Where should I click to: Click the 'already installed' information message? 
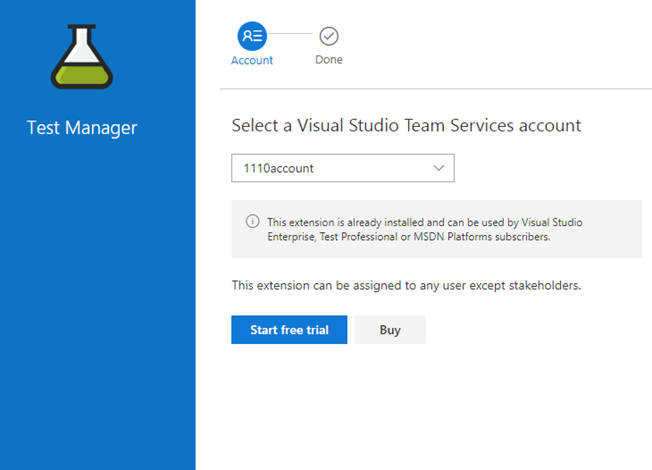pos(425,229)
